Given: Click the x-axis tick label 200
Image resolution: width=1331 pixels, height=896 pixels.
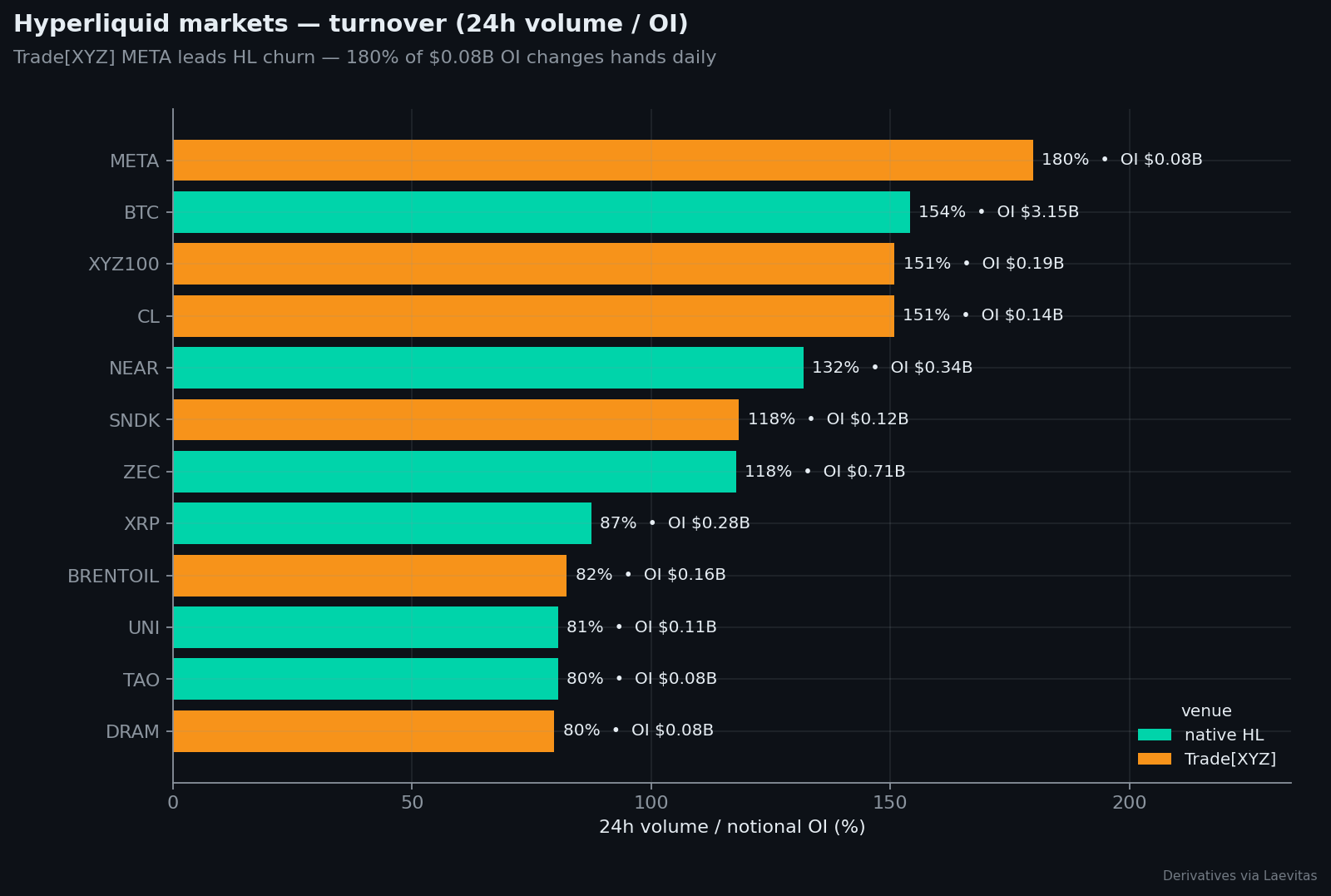Looking at the screenshot, I should (1130, 803).
